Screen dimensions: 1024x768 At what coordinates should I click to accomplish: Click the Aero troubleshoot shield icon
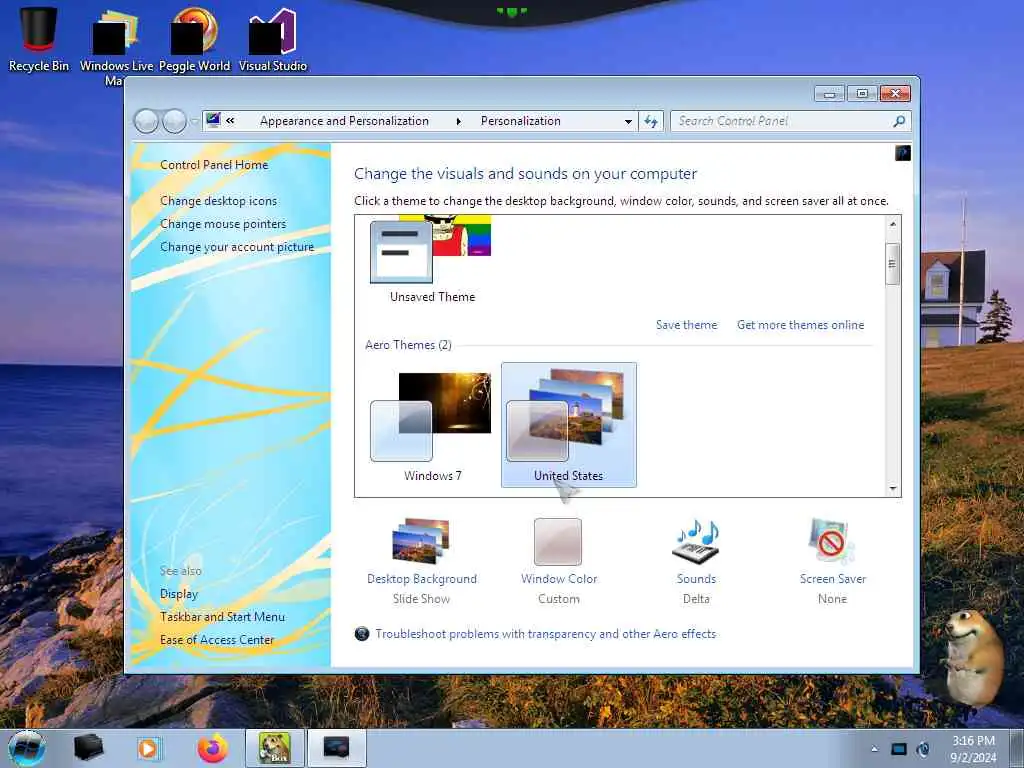362,633
